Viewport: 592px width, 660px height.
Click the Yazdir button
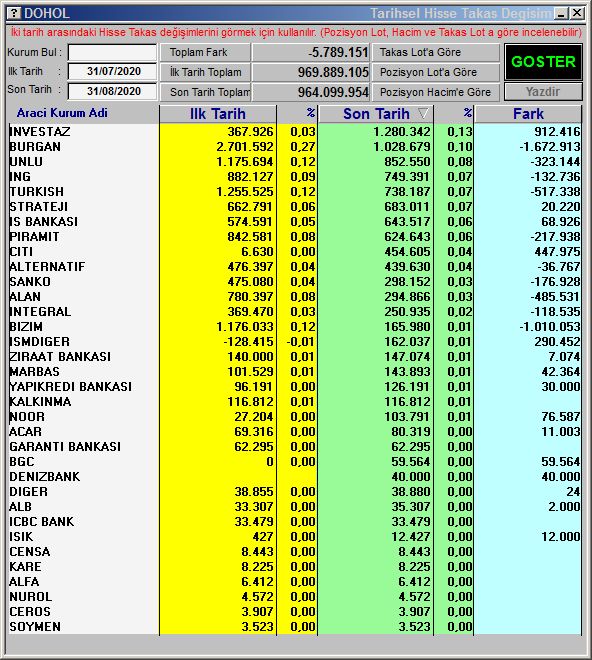tap(543, 91)
